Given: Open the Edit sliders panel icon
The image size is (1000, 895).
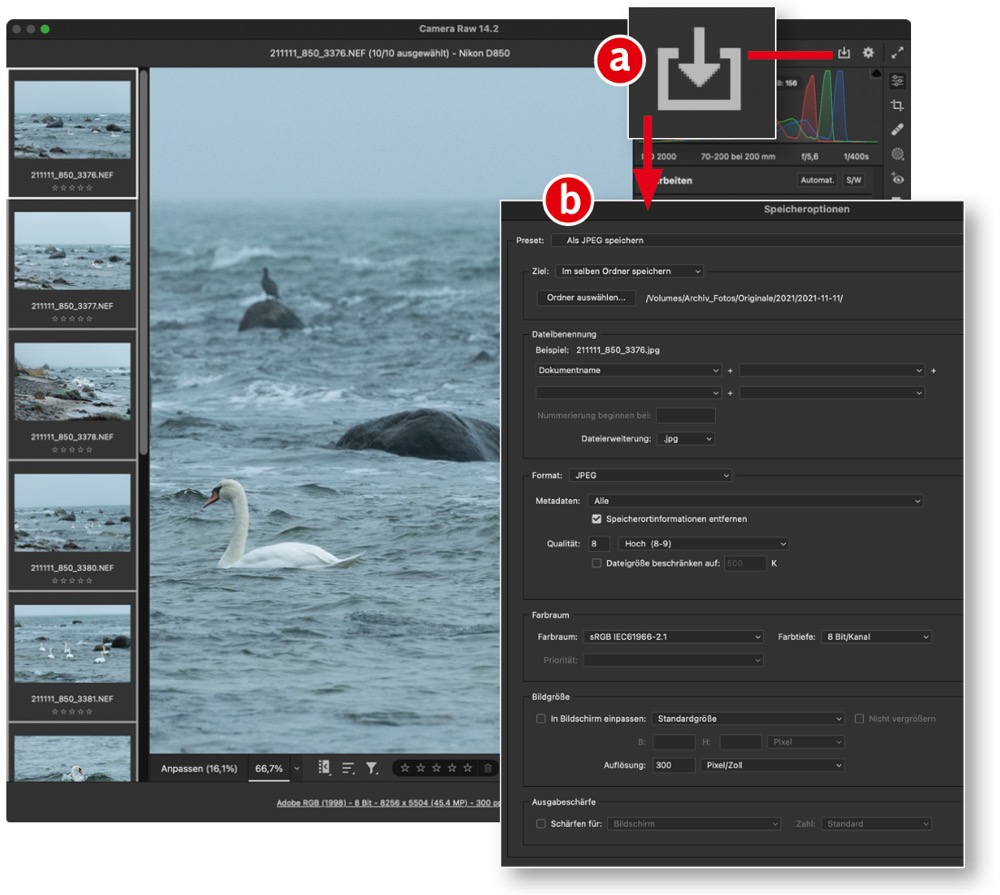Looking at the screenshot, I should point(897,81).
